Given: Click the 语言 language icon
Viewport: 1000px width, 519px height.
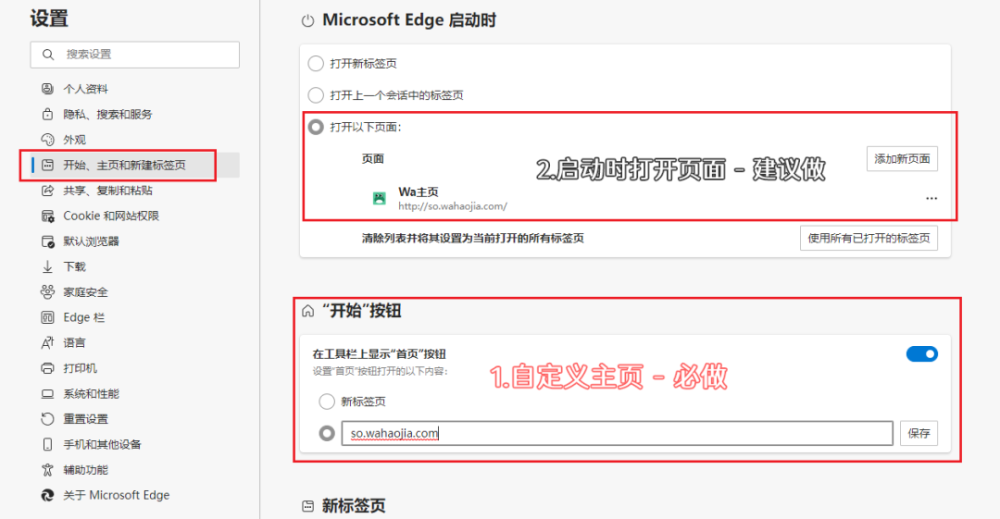Looking at the screenshot, I should (x=47, y=343).
